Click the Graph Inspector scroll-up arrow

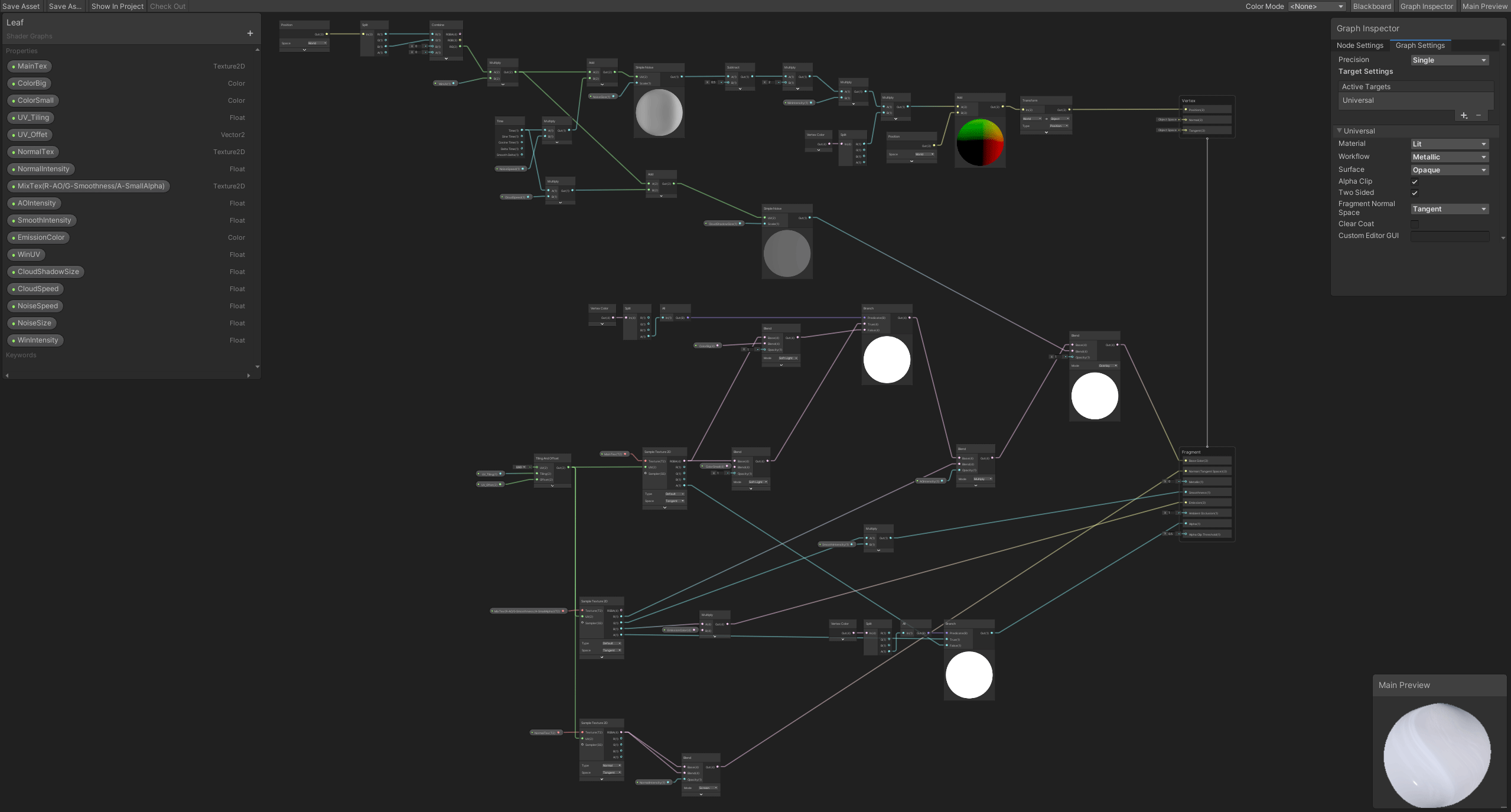1503,45
